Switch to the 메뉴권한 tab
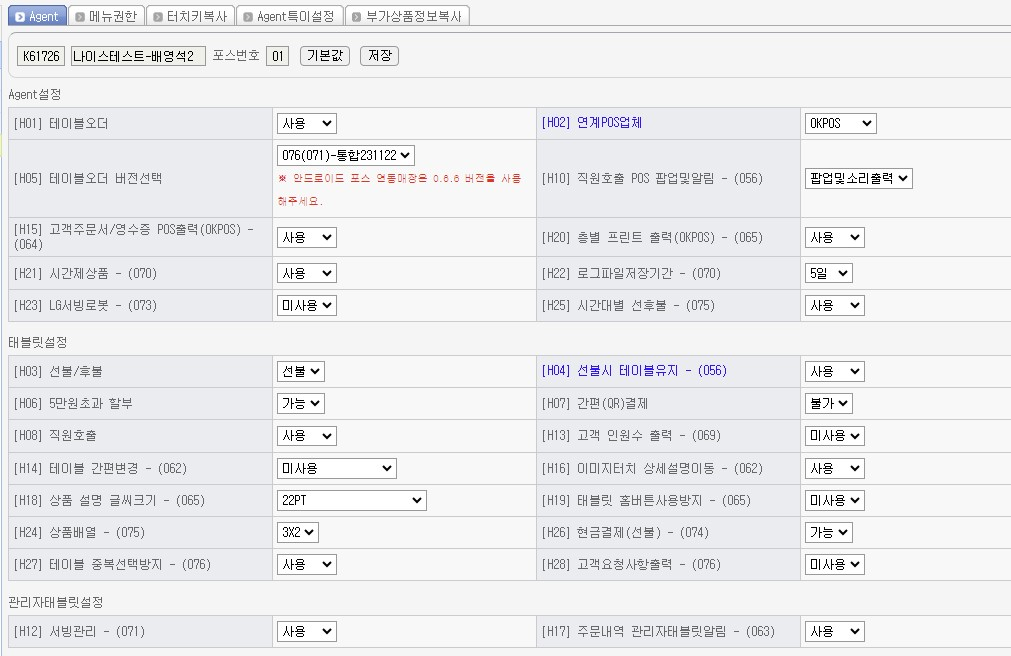 click(x=107, y=16)
